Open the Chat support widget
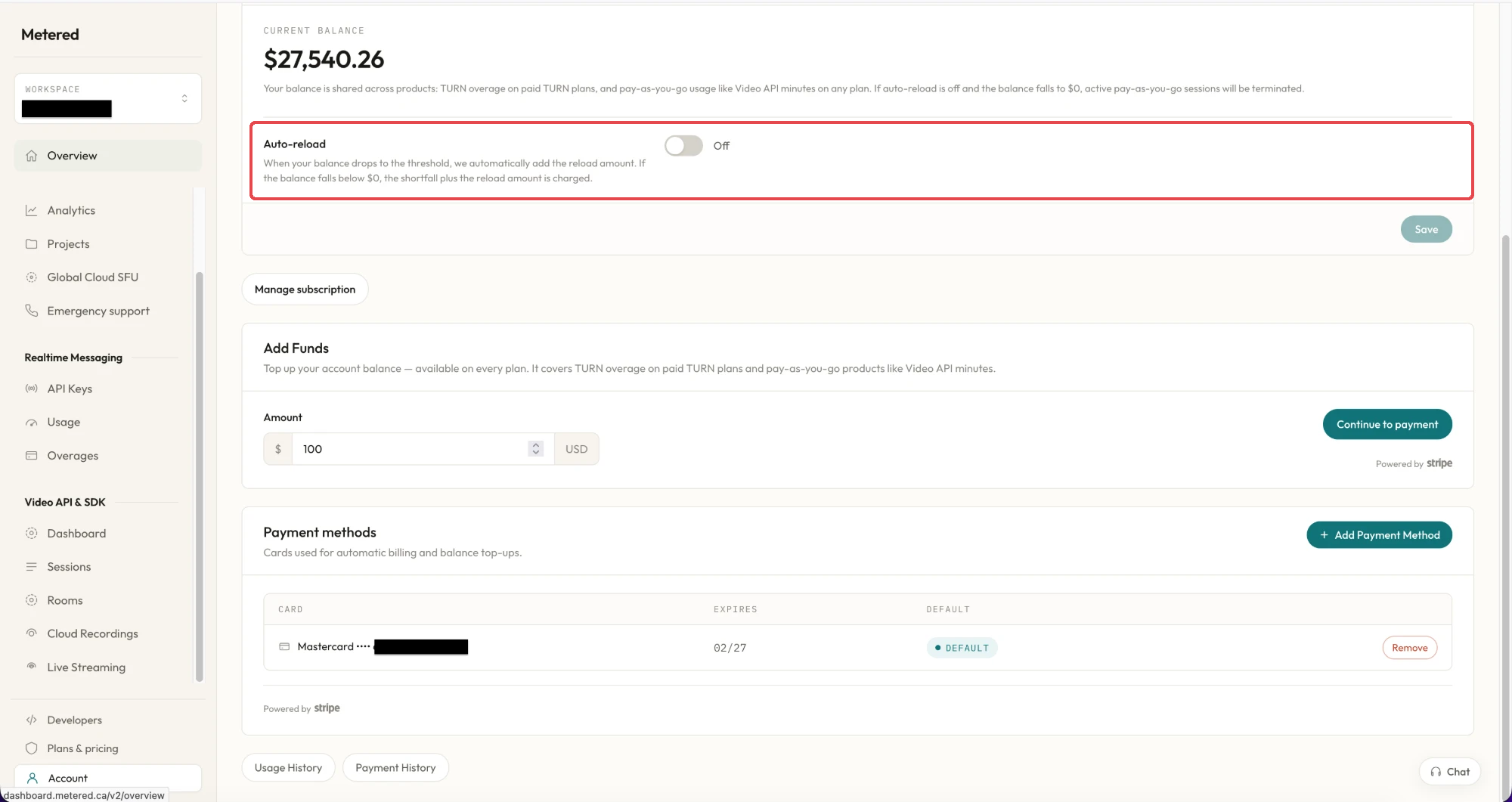The height and width of the screenshot is (802, 1512). (1450, 772)
